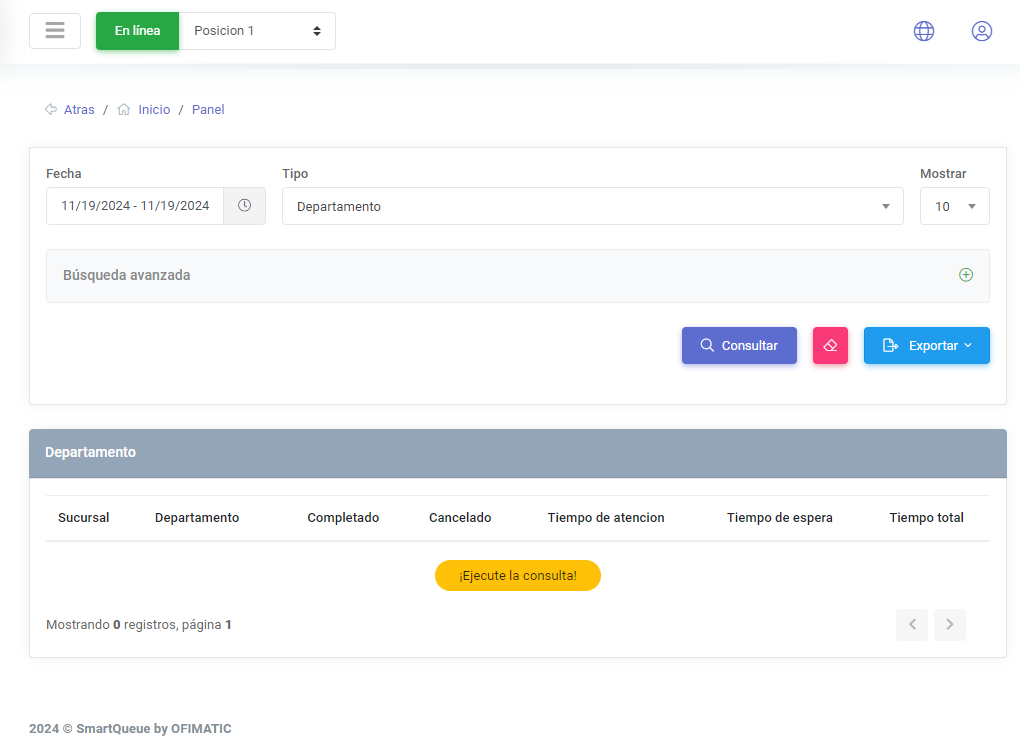Click the globe language icon
Viewport: 1020px width, 751px height.
[923, 31]
